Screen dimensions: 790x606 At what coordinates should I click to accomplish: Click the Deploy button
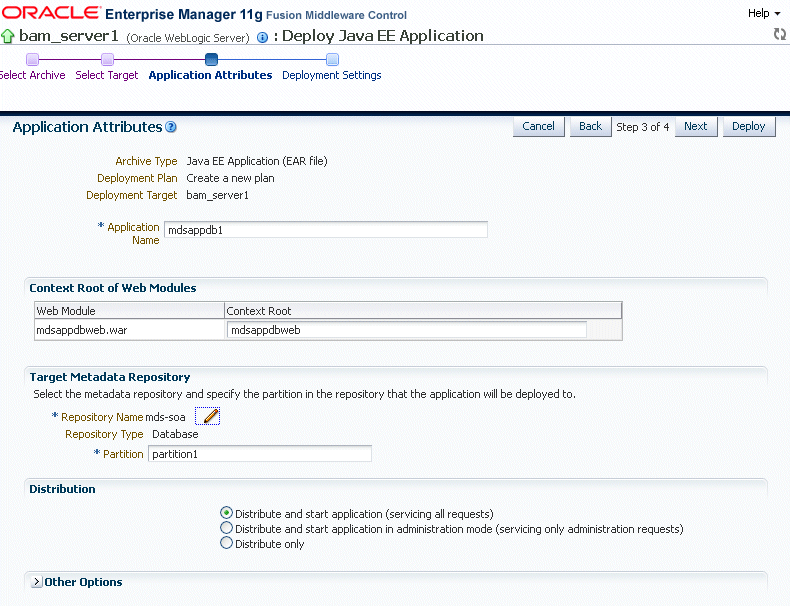click(749, 126)
